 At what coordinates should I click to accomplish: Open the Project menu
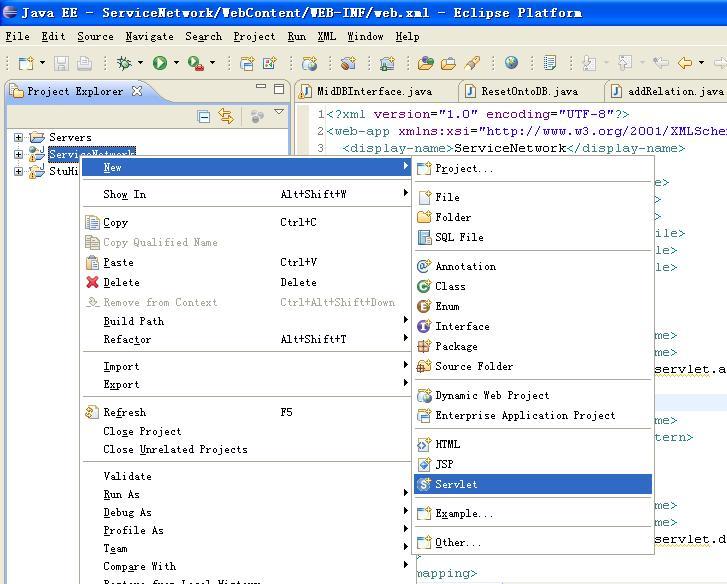pos(254,36)
